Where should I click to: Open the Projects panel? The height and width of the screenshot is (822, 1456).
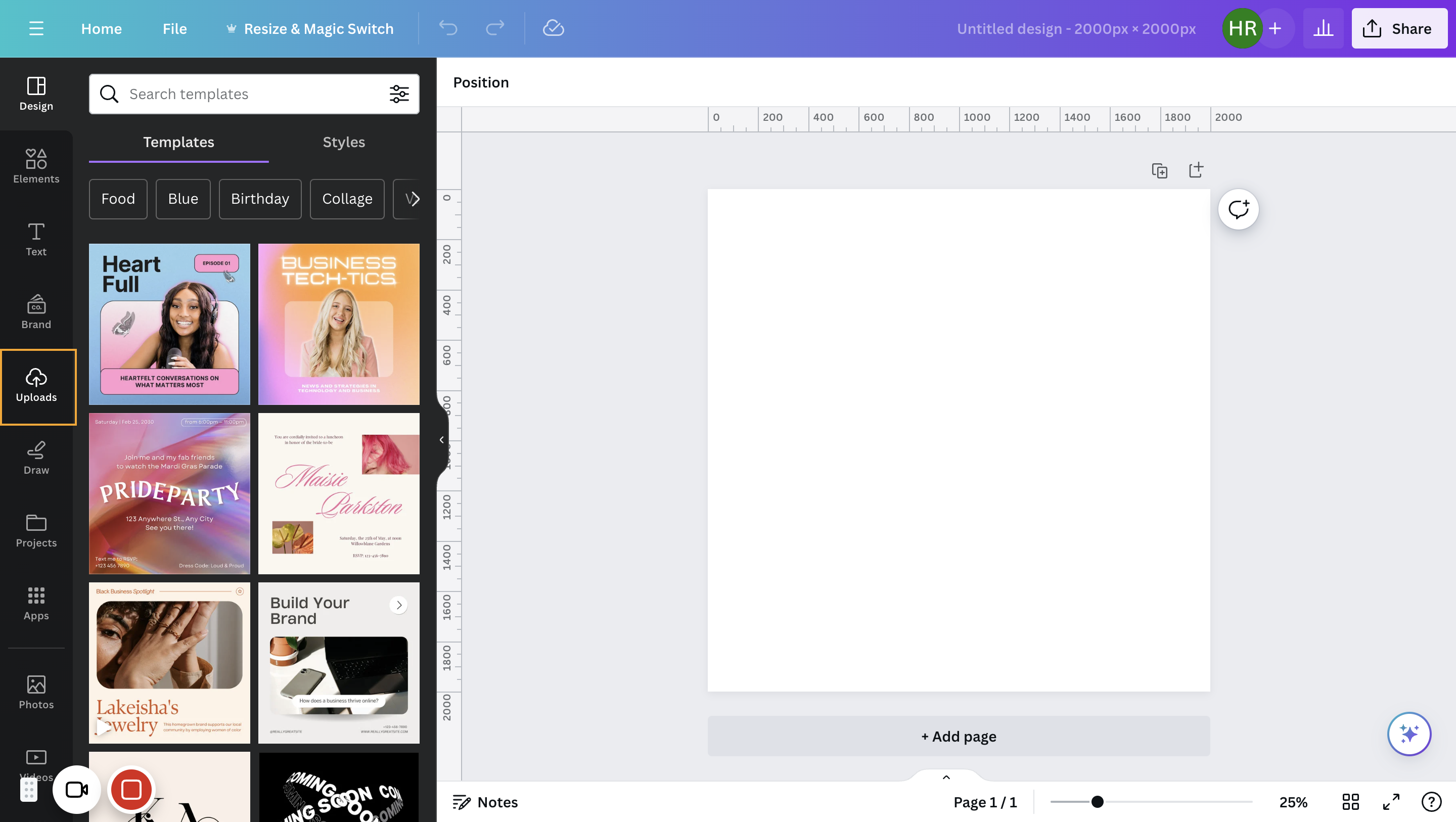click(x=36, y=530)
